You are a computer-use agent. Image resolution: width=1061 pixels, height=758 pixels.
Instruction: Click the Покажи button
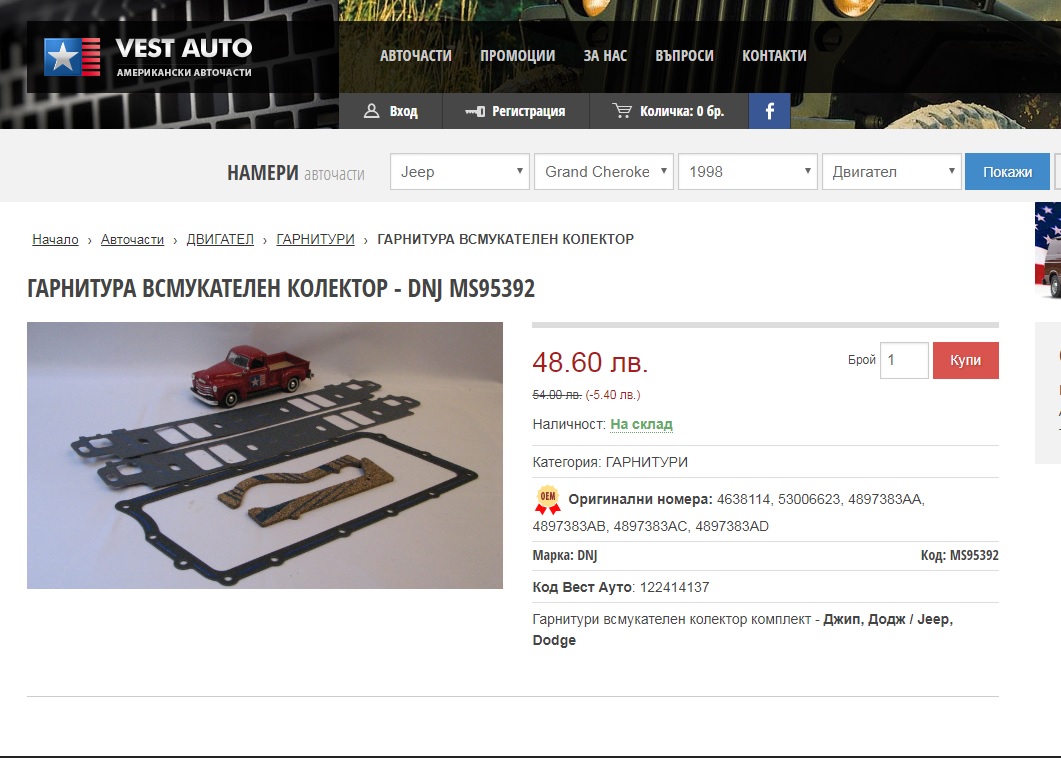[x=1007, y=172]
